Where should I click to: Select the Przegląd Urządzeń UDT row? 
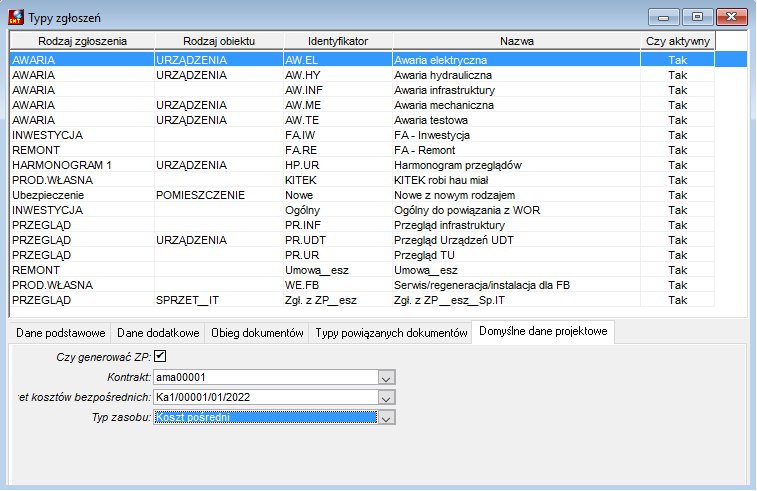pos(362,240)
